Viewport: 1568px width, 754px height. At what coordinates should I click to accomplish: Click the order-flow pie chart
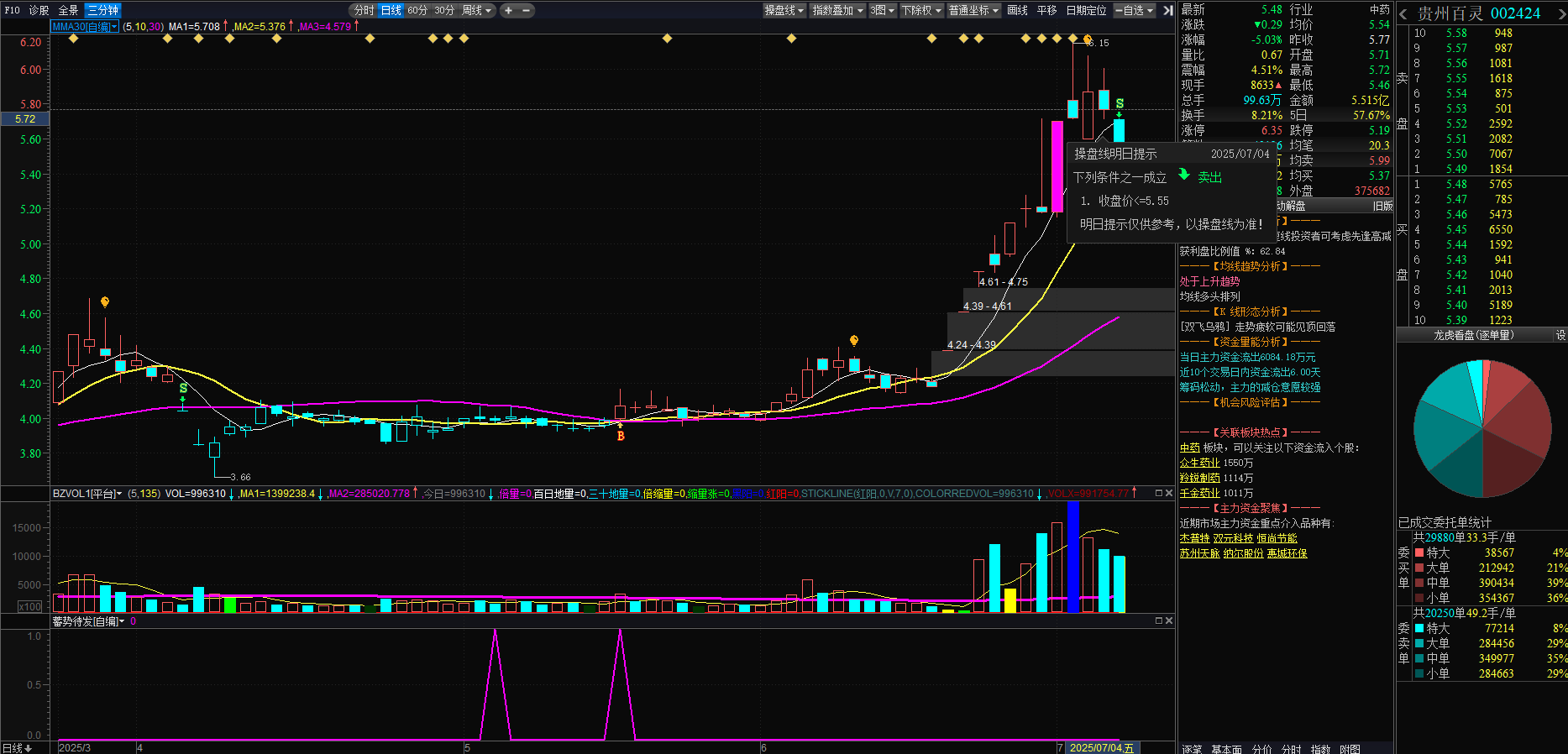[1482, 428]
